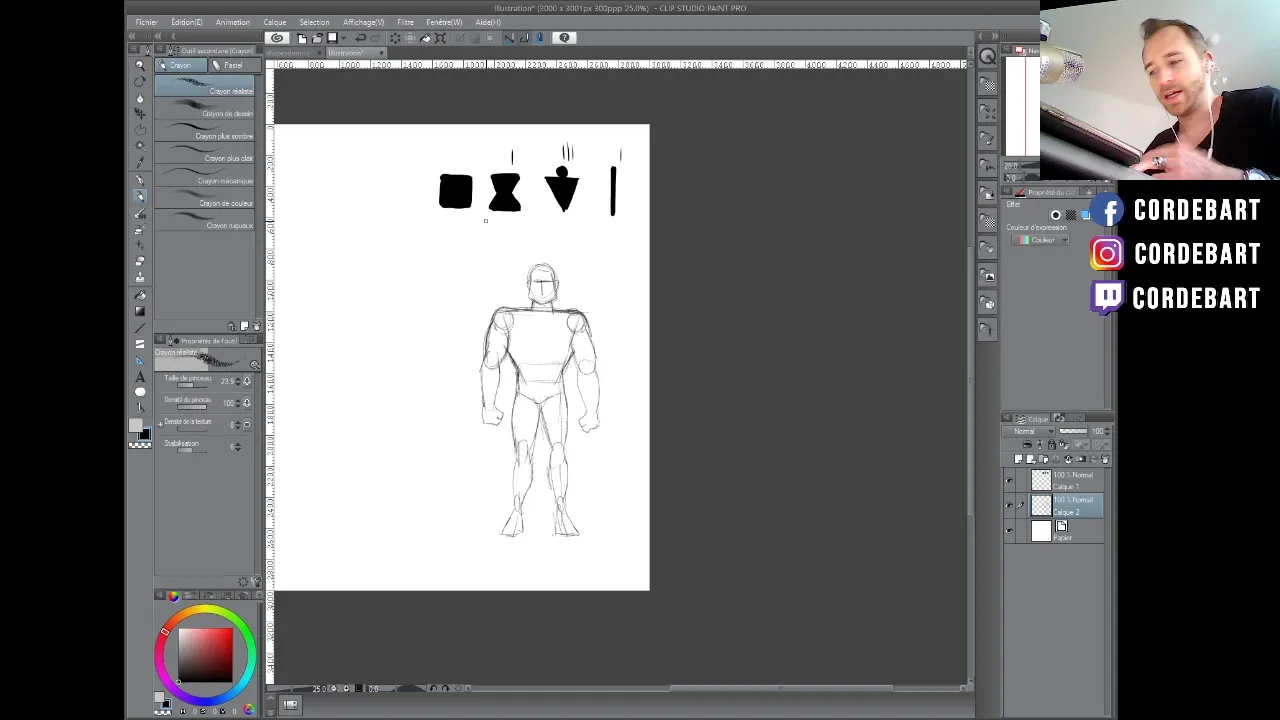
Task: Select the Calque 1 layer thumbnail
Action: coord(1041,481)
